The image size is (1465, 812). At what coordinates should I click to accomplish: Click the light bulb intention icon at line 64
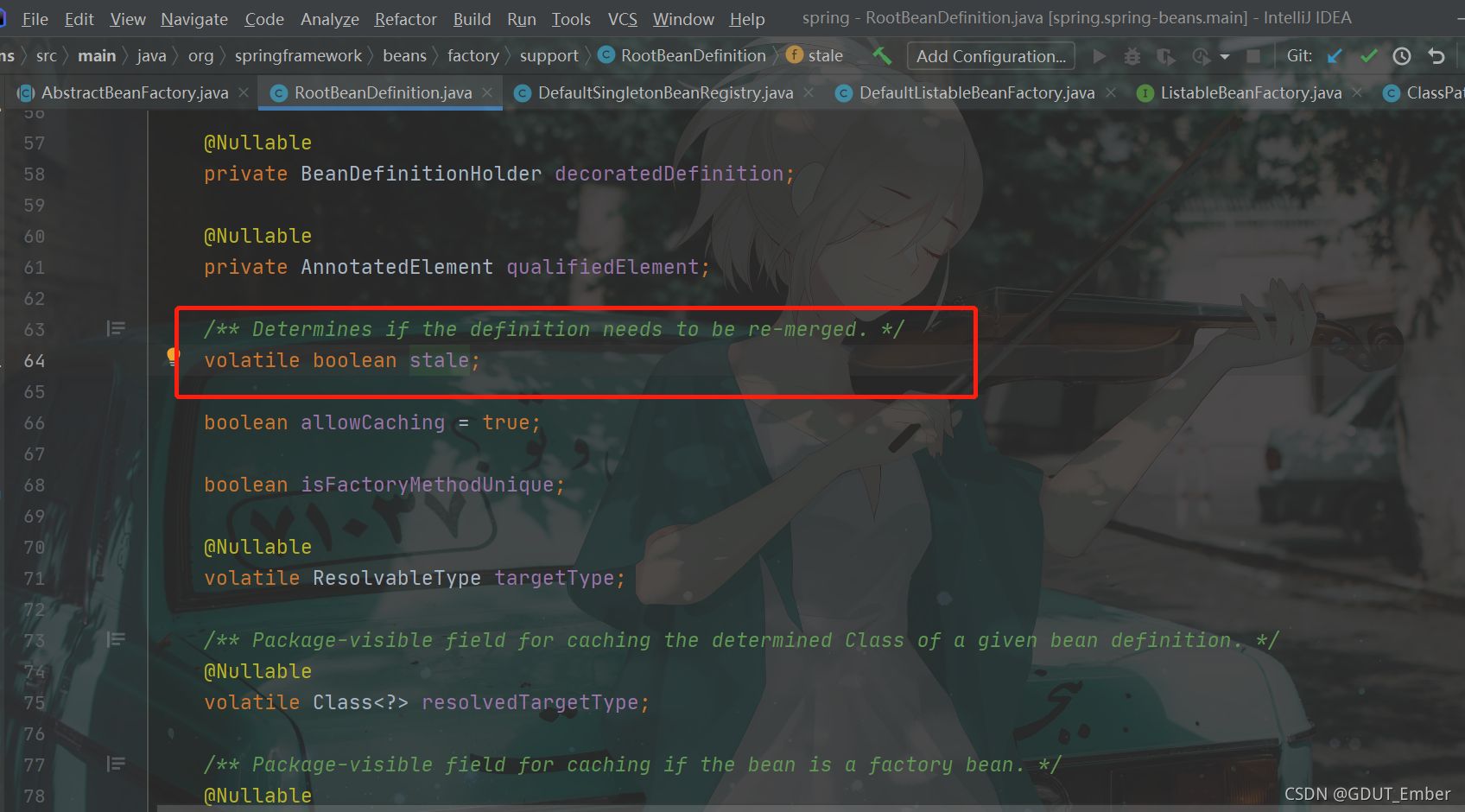(173, 356)
